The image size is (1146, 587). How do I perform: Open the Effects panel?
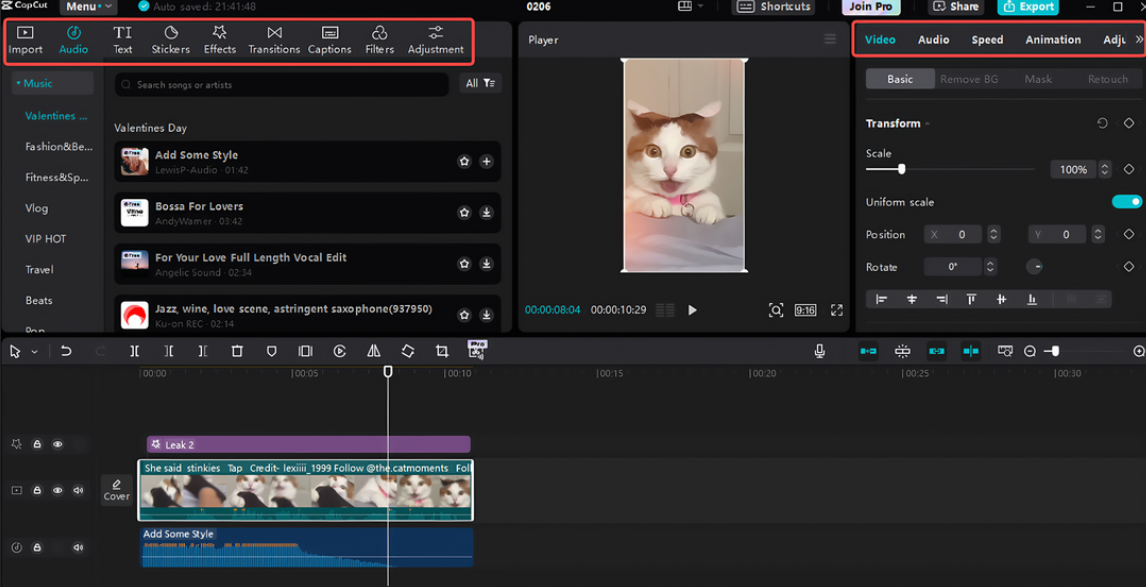click(219, 40)
